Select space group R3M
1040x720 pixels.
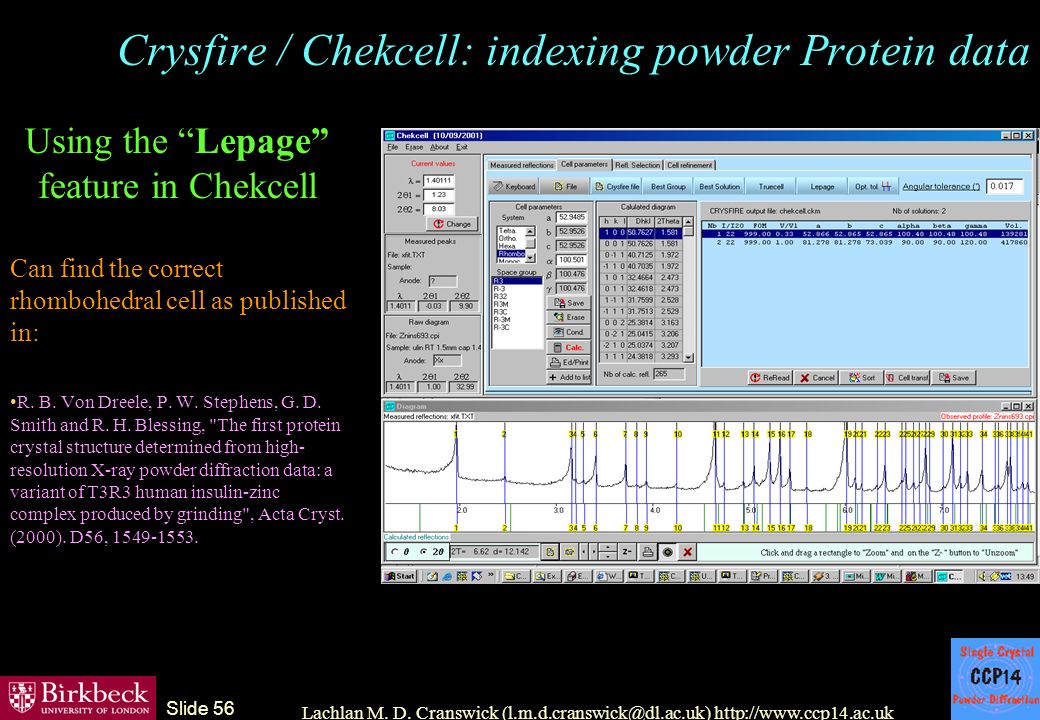click(517, 304)
